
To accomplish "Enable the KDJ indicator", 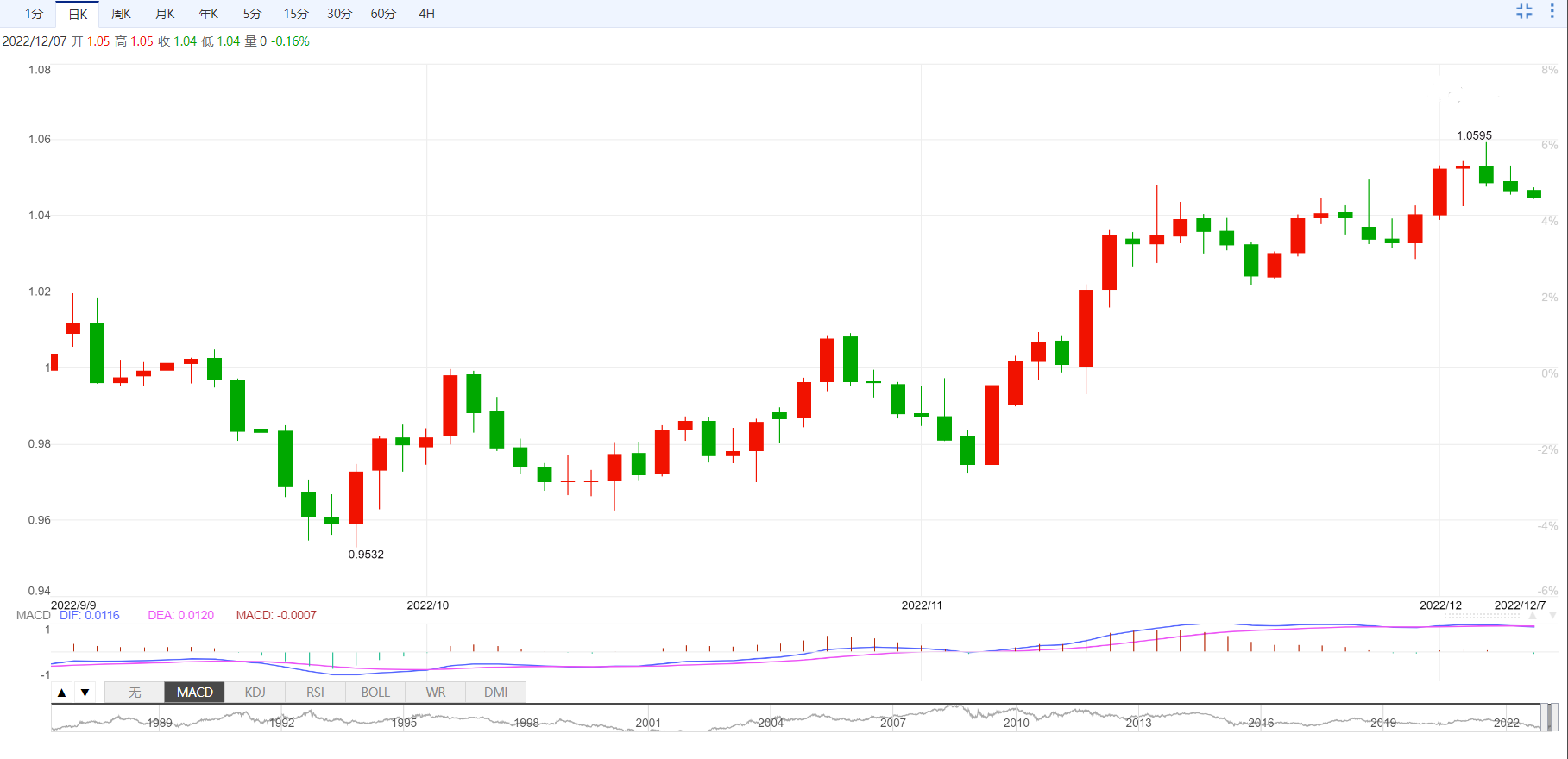I will pyautogui.click(x=255, y=693).
